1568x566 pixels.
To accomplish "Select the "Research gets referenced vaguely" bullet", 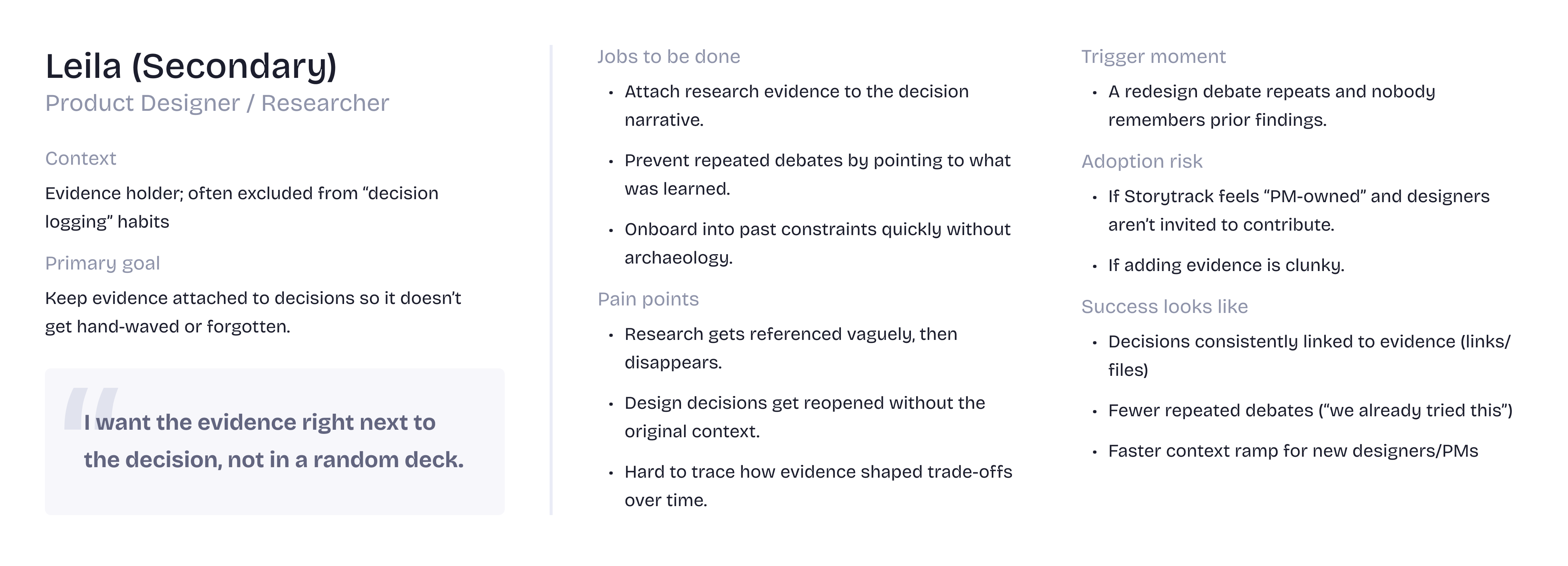I will [x=790, y=347].
